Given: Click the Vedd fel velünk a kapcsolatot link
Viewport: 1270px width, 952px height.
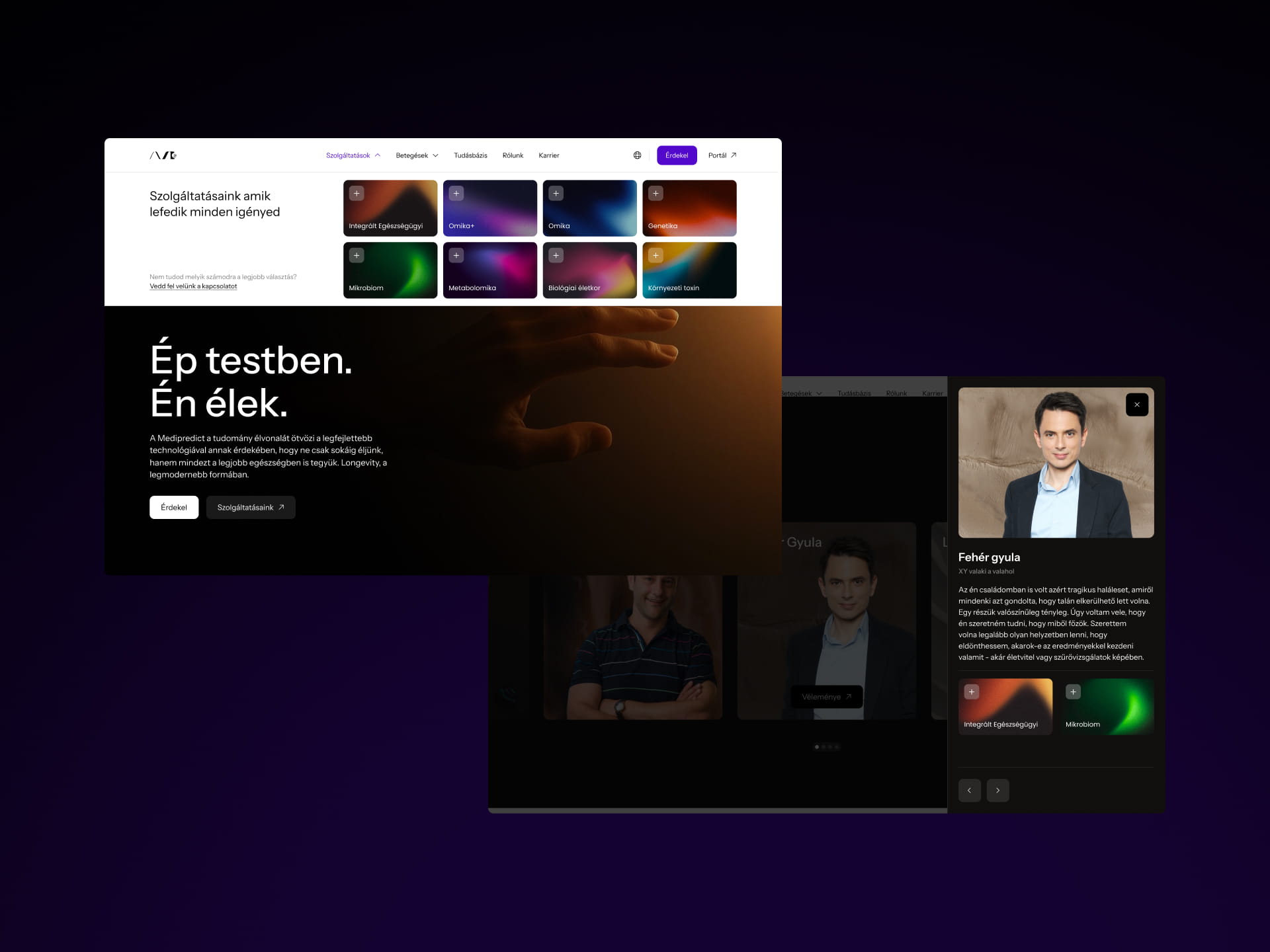Looking at the screenshot, I should 193,286.
